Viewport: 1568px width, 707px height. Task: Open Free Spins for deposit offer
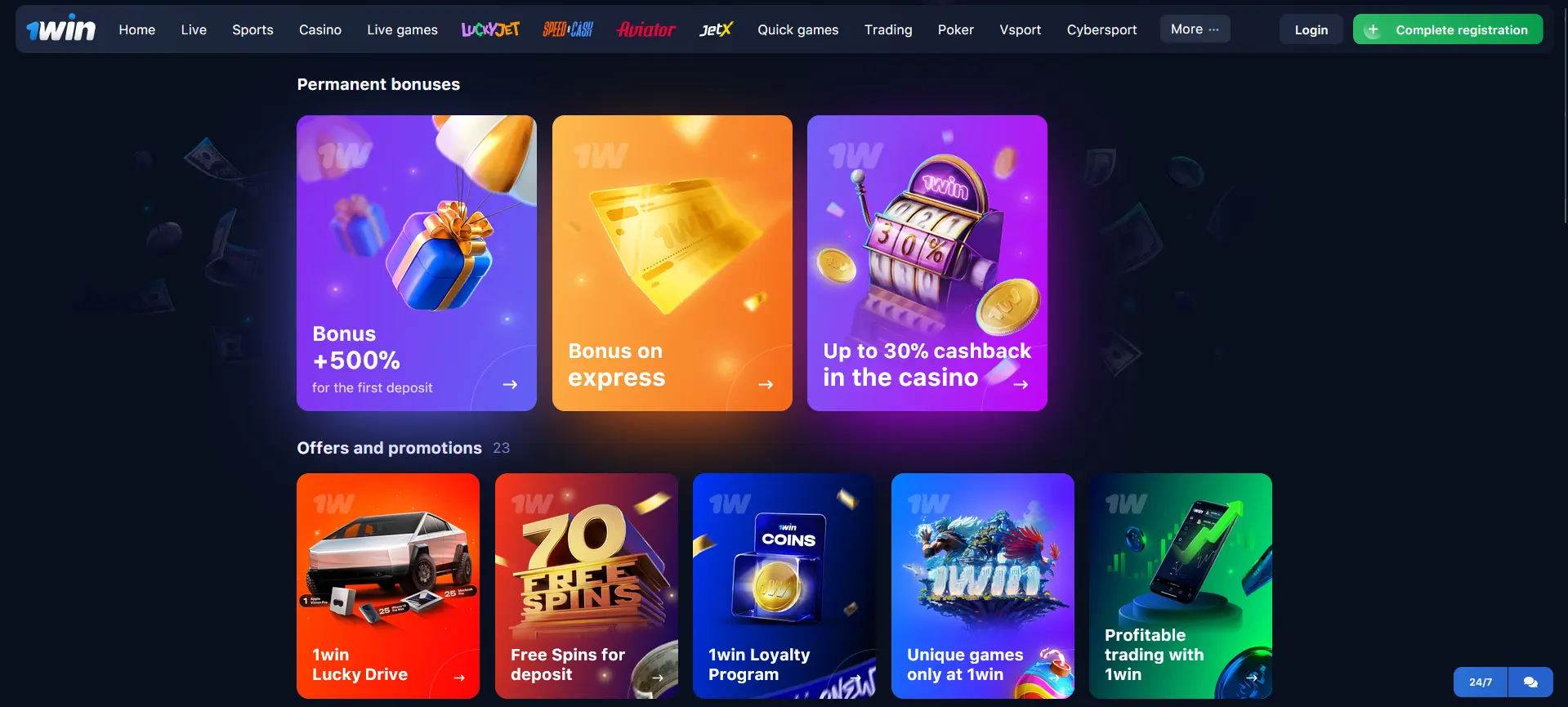click(587, 586)
